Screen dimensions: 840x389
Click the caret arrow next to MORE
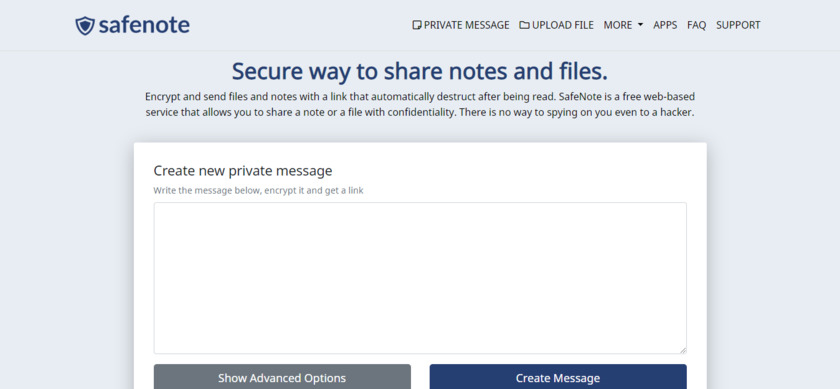pyautogui.click(x=640, y=25)
